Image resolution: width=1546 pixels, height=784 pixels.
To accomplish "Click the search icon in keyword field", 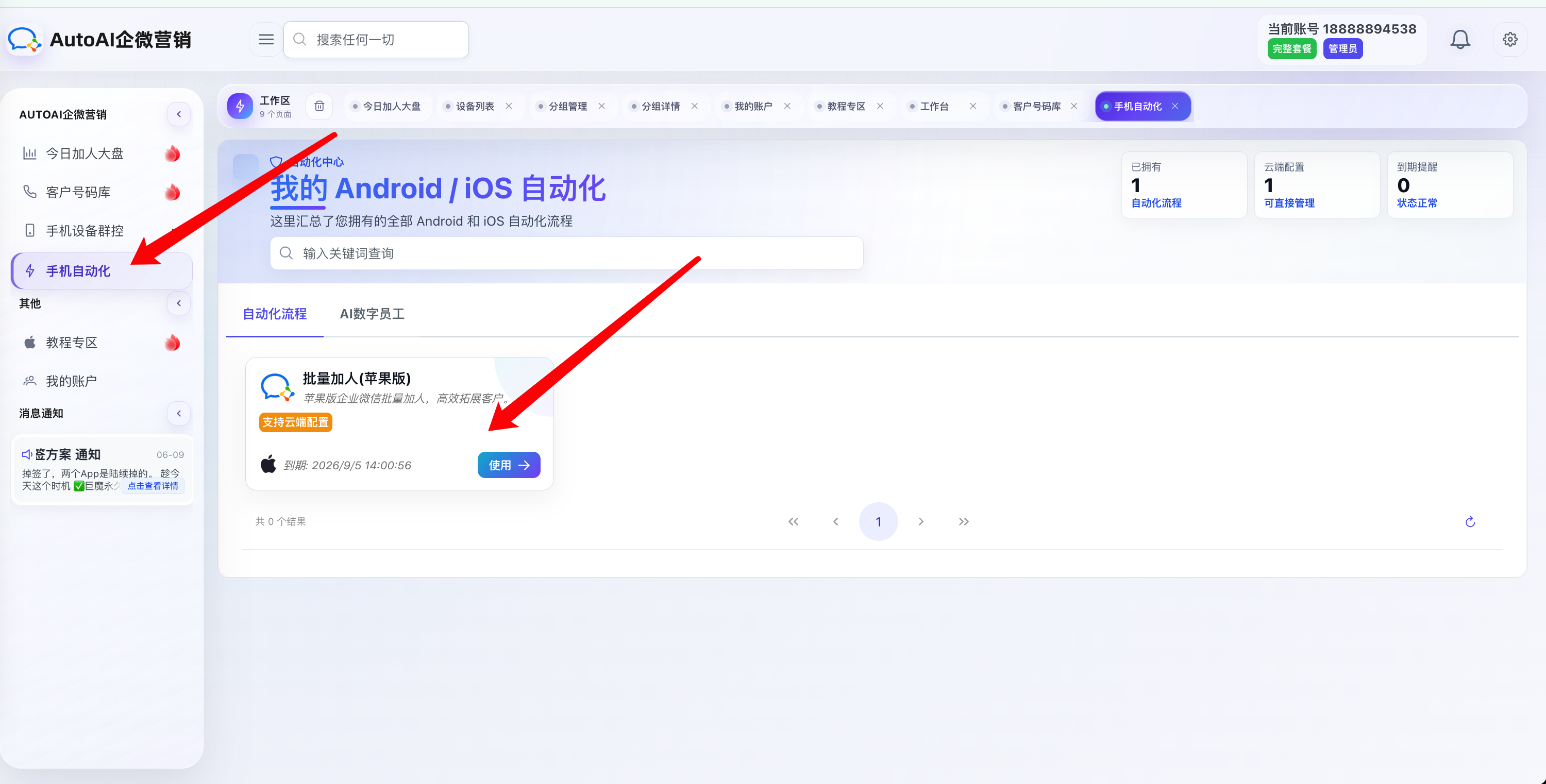I will click(287, 253).
